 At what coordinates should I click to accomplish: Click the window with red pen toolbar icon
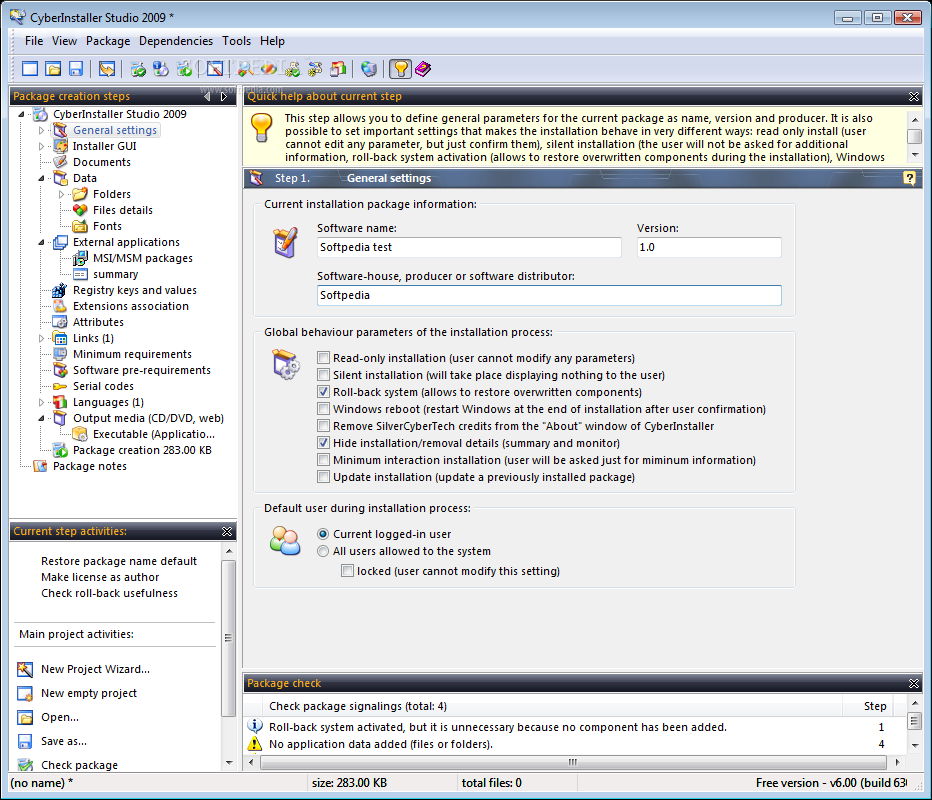215,69
